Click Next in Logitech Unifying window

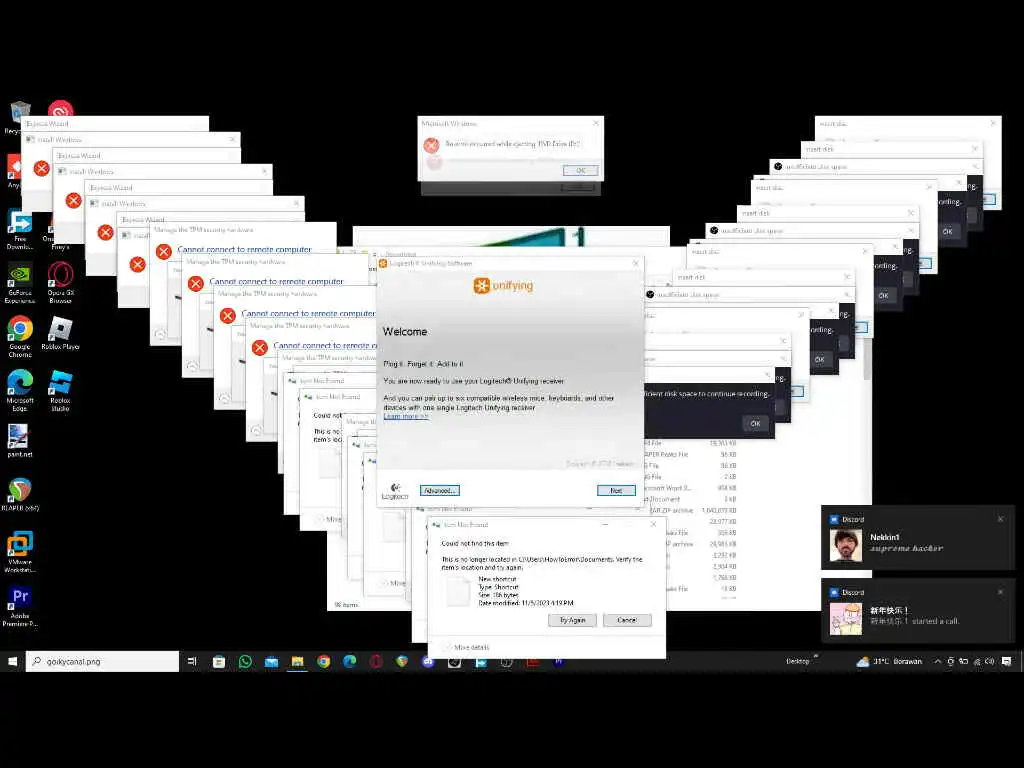[616, 490]
